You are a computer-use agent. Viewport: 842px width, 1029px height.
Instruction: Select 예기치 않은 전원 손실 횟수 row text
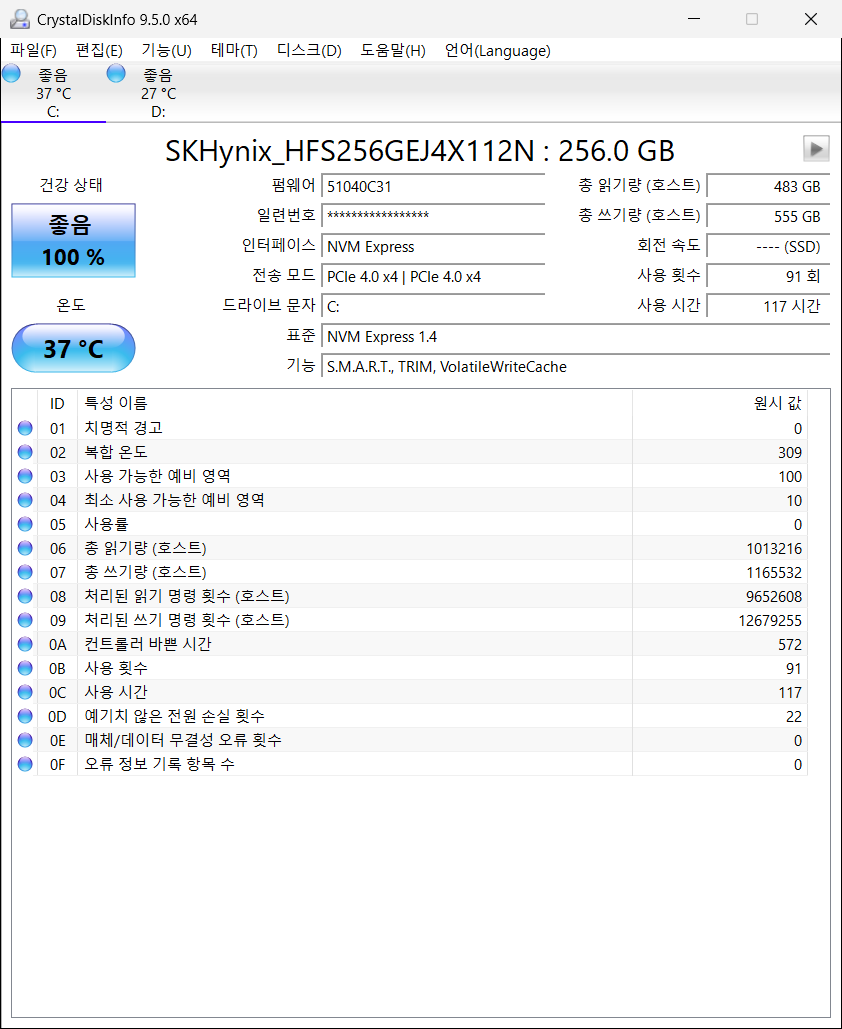coord(175,716)
